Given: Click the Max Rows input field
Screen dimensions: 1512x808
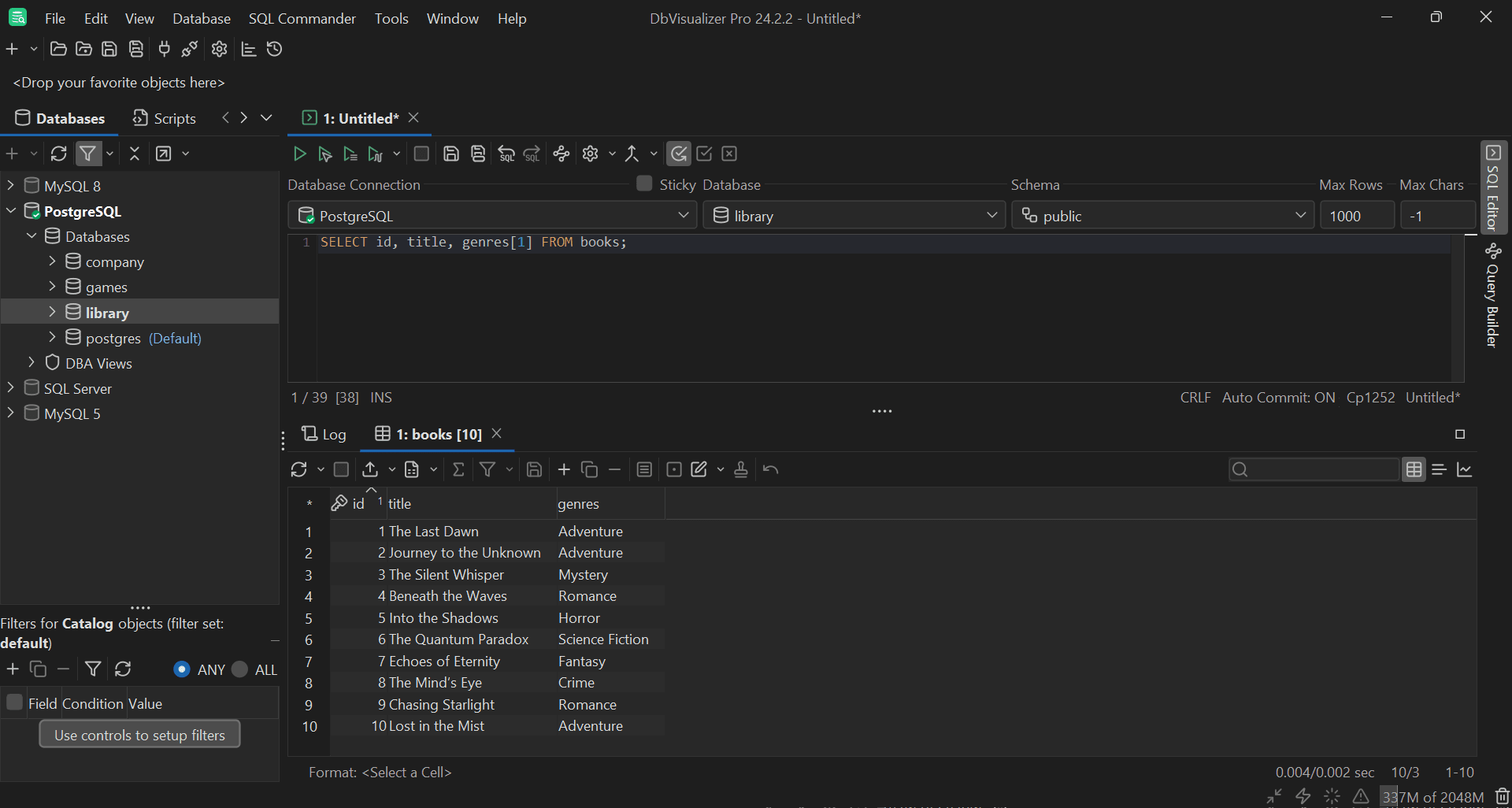Looking at the screenshot, I should click(x=1356, y=216).
